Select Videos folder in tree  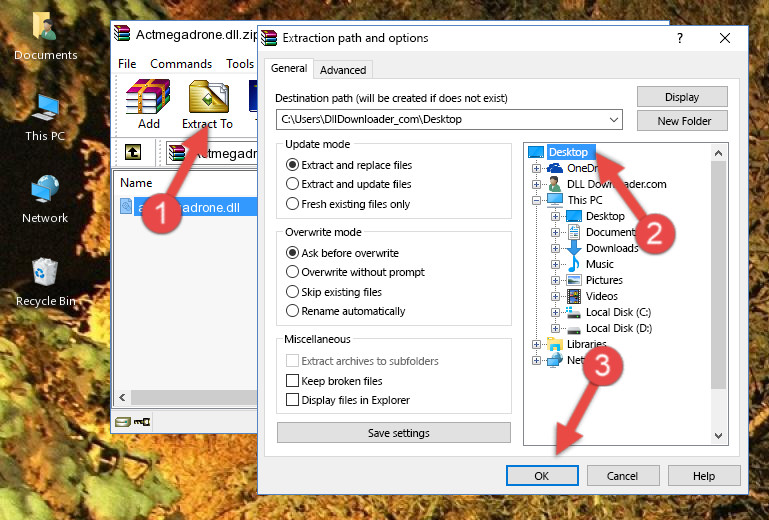[x=602, y=296]
